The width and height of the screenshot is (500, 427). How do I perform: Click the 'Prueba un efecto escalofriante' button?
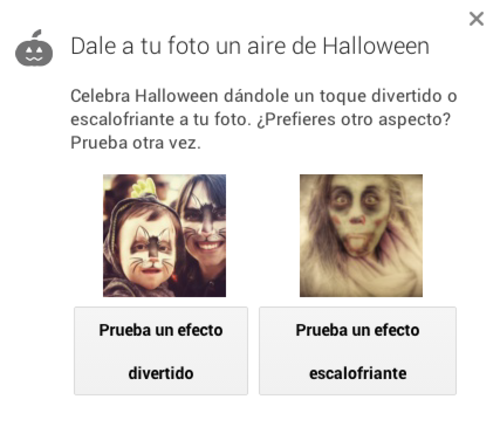358,351
